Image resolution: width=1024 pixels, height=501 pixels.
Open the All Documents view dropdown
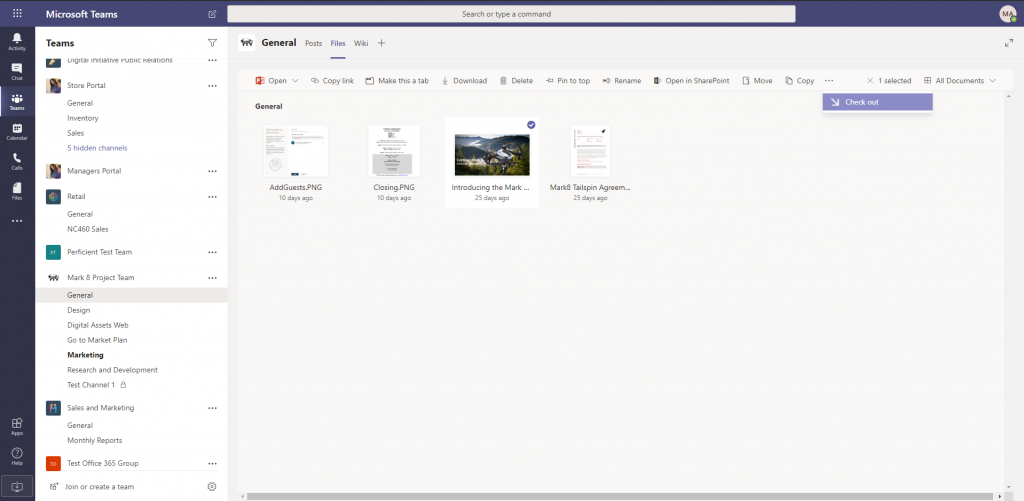(960, 81)
